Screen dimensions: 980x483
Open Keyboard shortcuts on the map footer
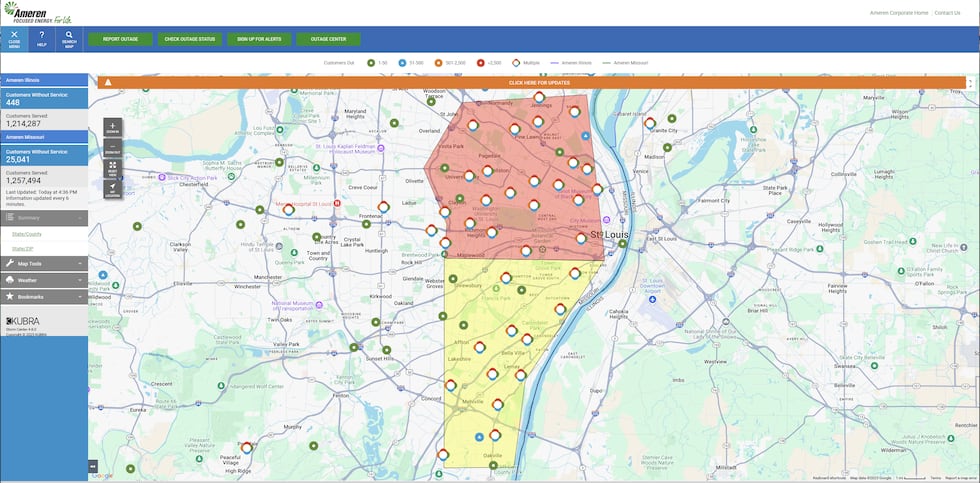[x=829, y=479]
